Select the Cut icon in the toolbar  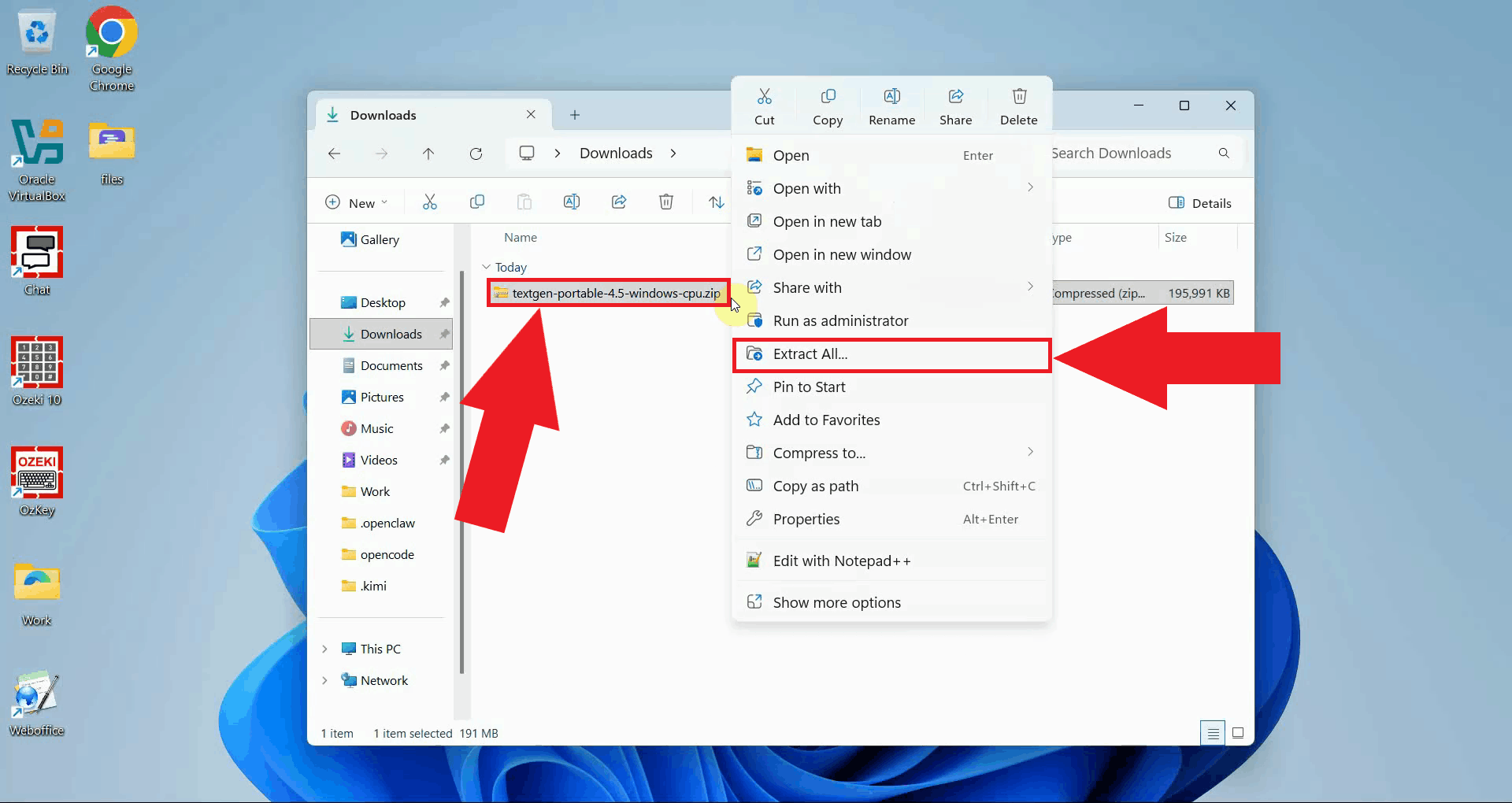765,106
